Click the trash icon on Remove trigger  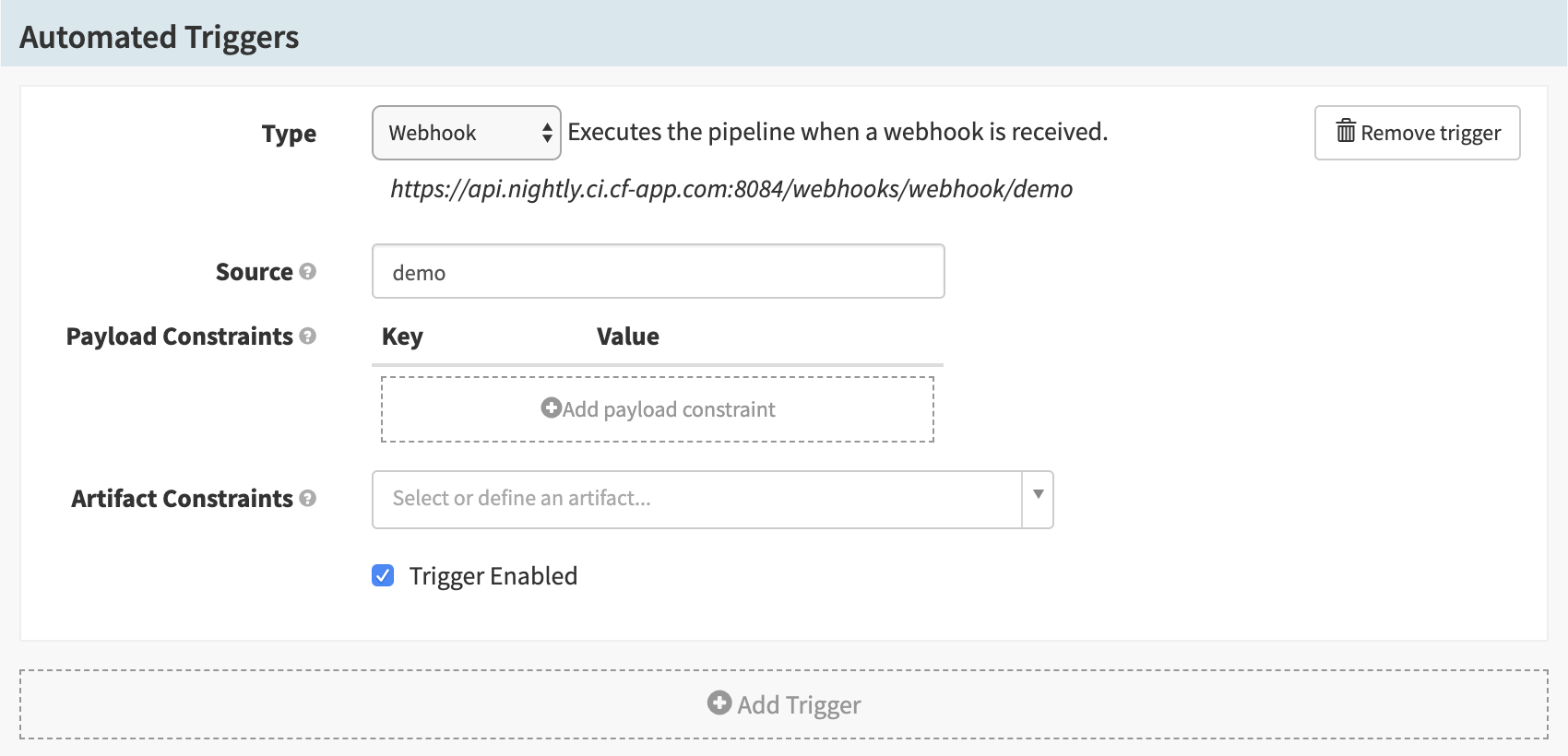[x=1346, y=132]
